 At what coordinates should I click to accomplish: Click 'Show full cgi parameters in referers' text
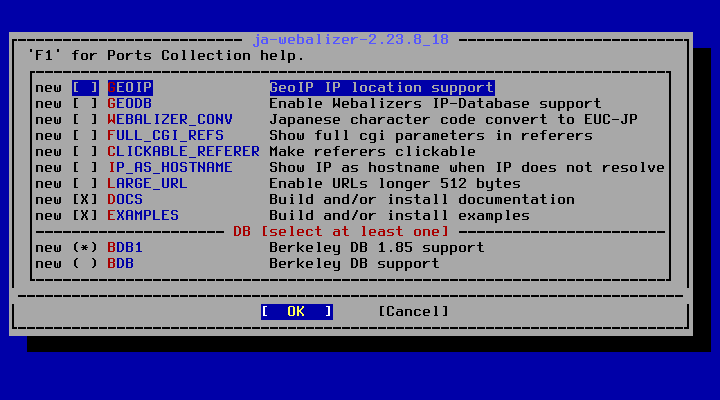coord(431,135)
